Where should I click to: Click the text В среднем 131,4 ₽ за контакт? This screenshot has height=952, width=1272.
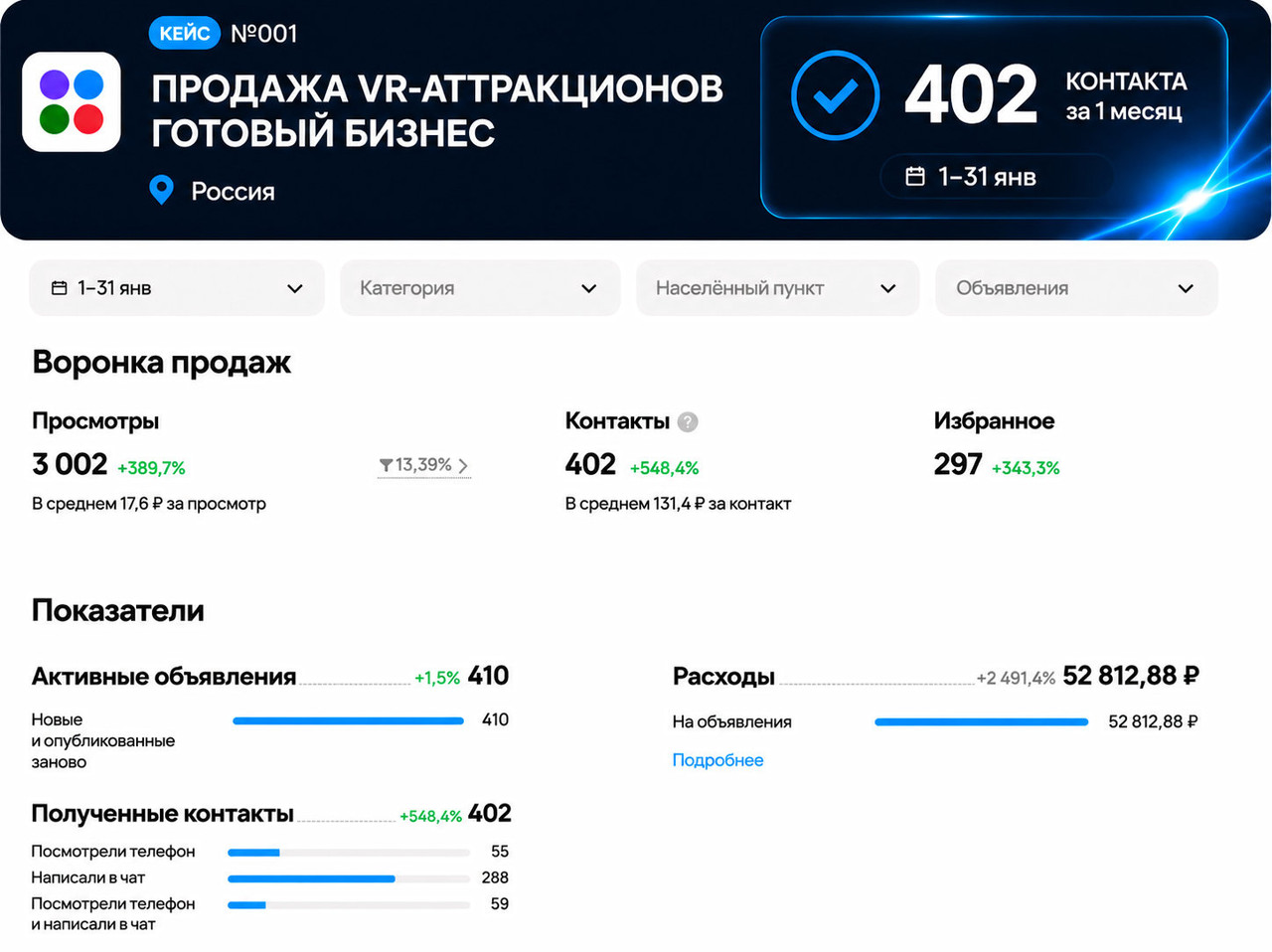pos(678,504)
